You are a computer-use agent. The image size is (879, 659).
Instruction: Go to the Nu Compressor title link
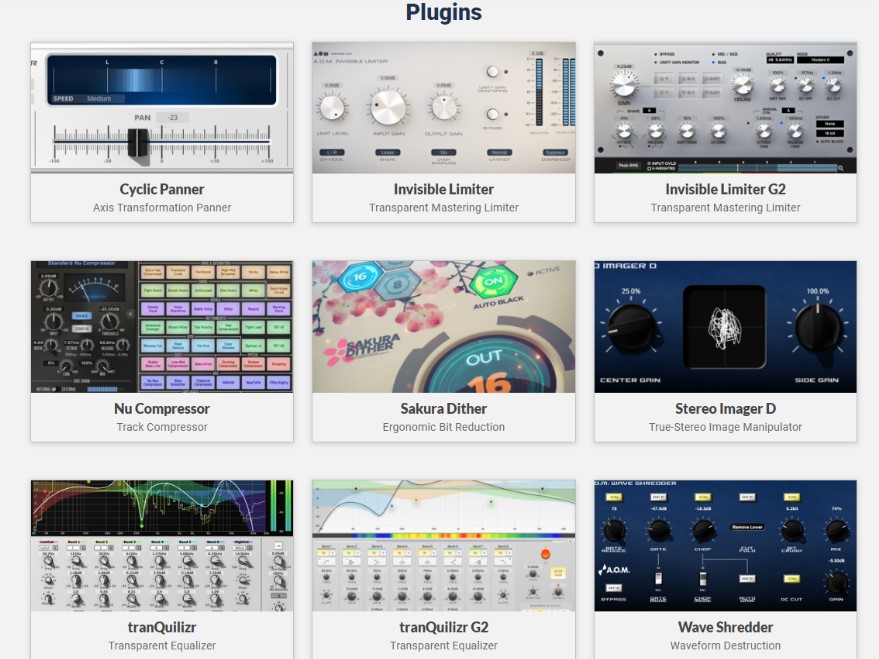coord(161,408)
